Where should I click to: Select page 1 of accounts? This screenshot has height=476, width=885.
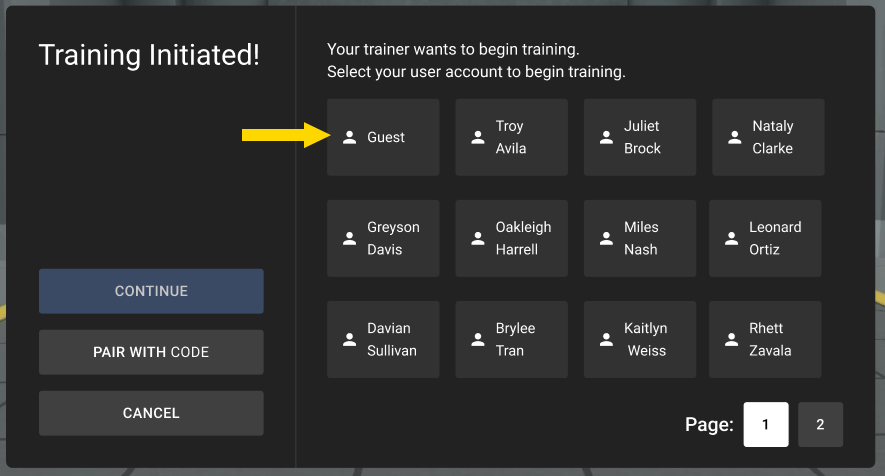[766, 424]
